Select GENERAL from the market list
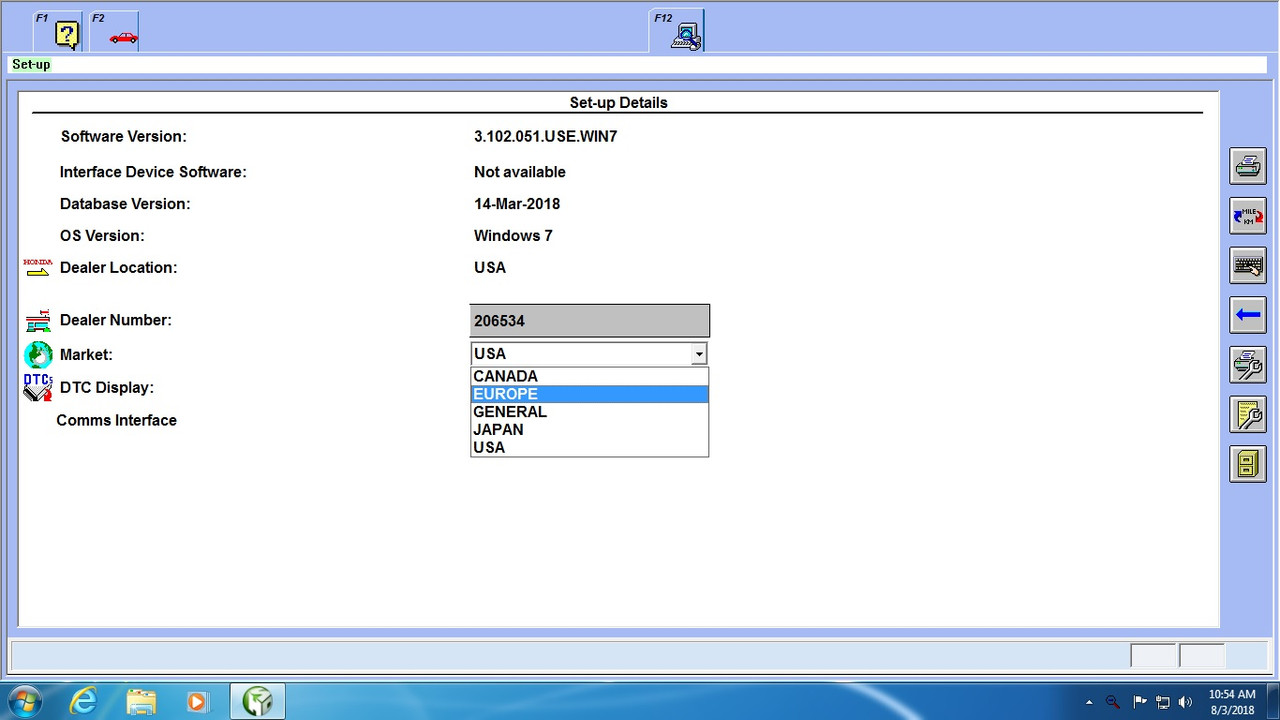The width and height of the screenshot is (1280, 720). 589,412
